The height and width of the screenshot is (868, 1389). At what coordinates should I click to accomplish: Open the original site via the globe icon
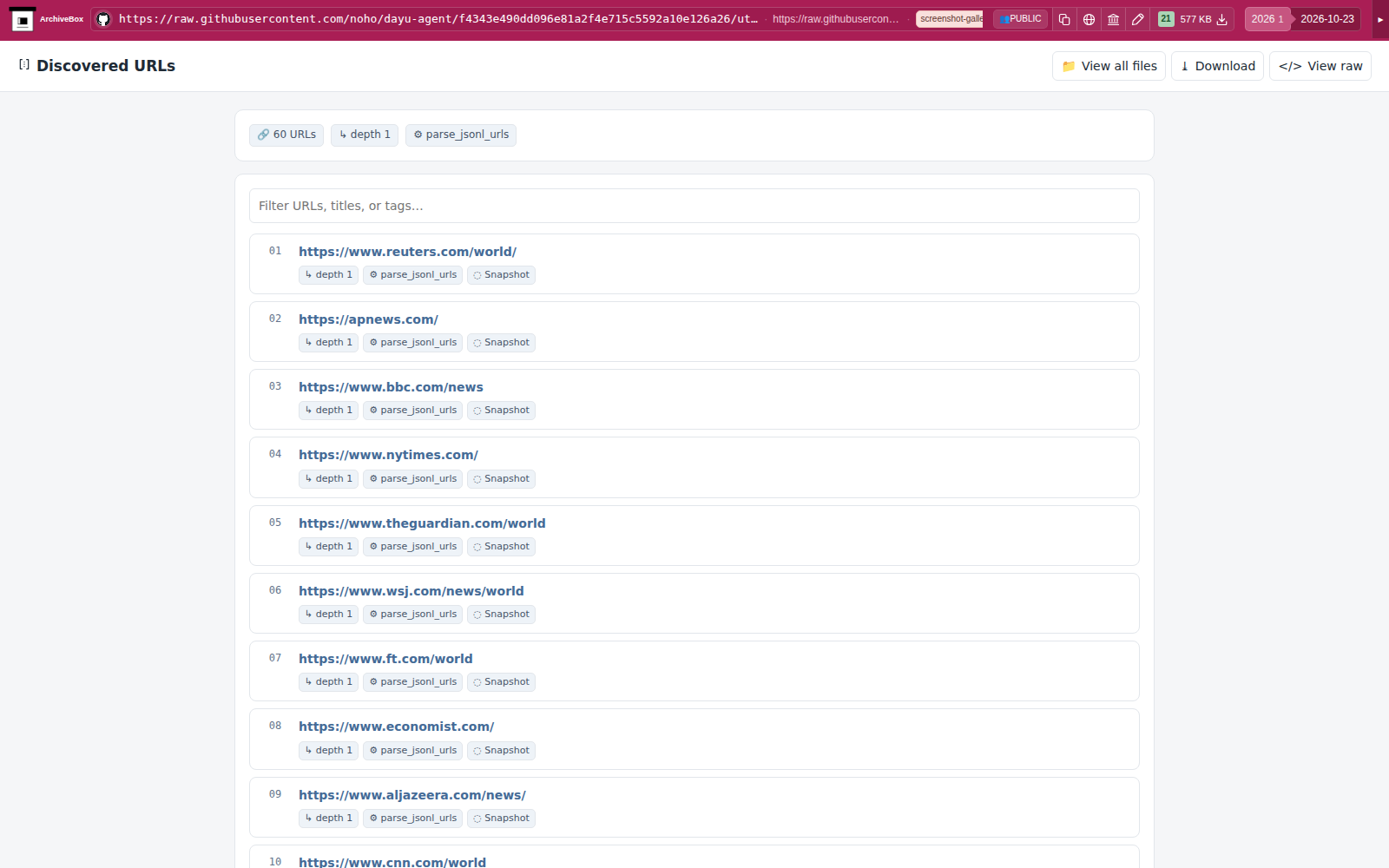coord(1089,19)
